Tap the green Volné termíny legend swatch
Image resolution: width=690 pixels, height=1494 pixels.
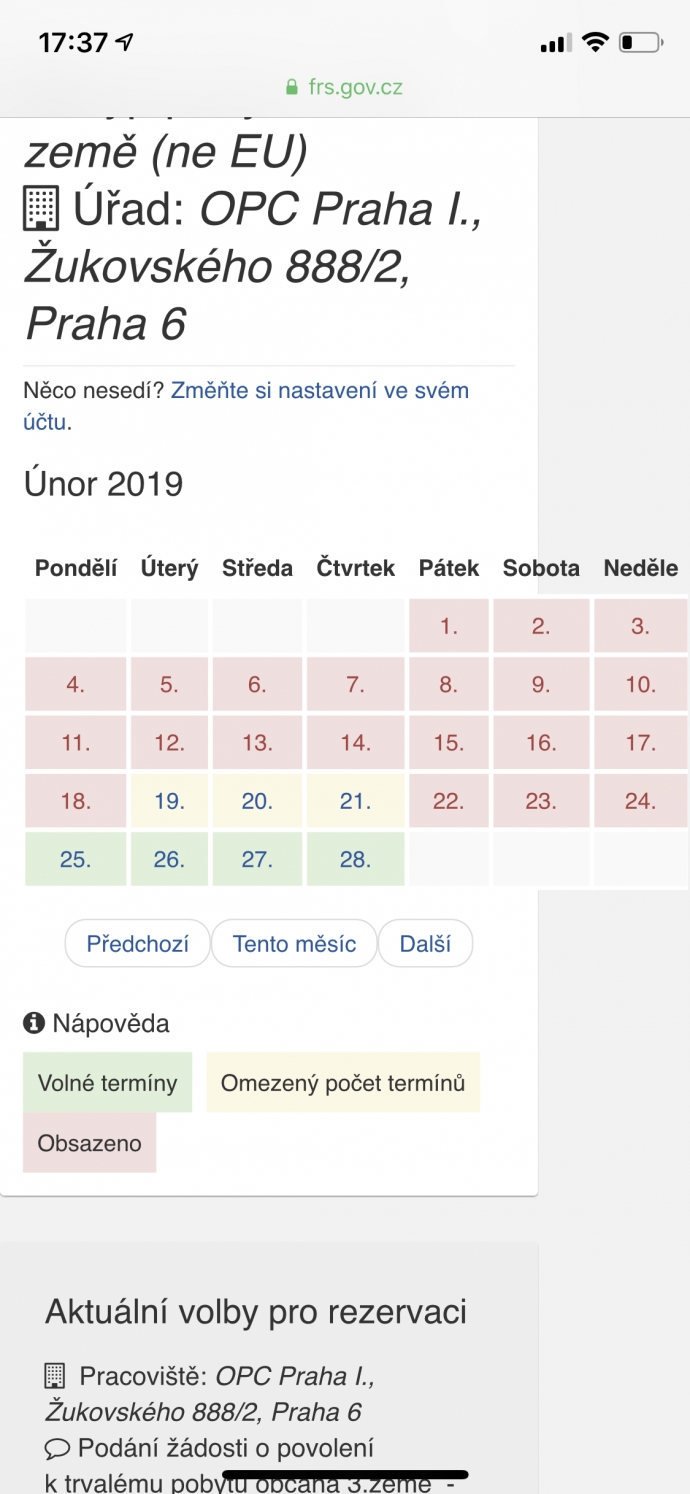click(108, 1083)
